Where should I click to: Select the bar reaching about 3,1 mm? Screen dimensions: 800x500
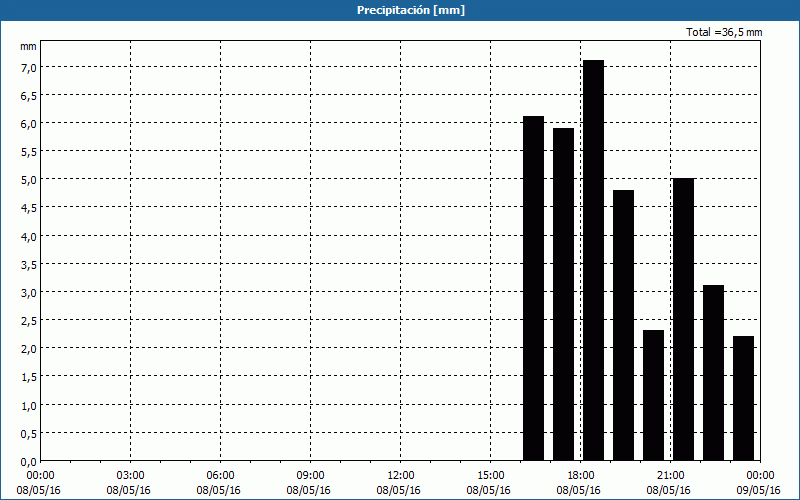[x=713, y=373]
